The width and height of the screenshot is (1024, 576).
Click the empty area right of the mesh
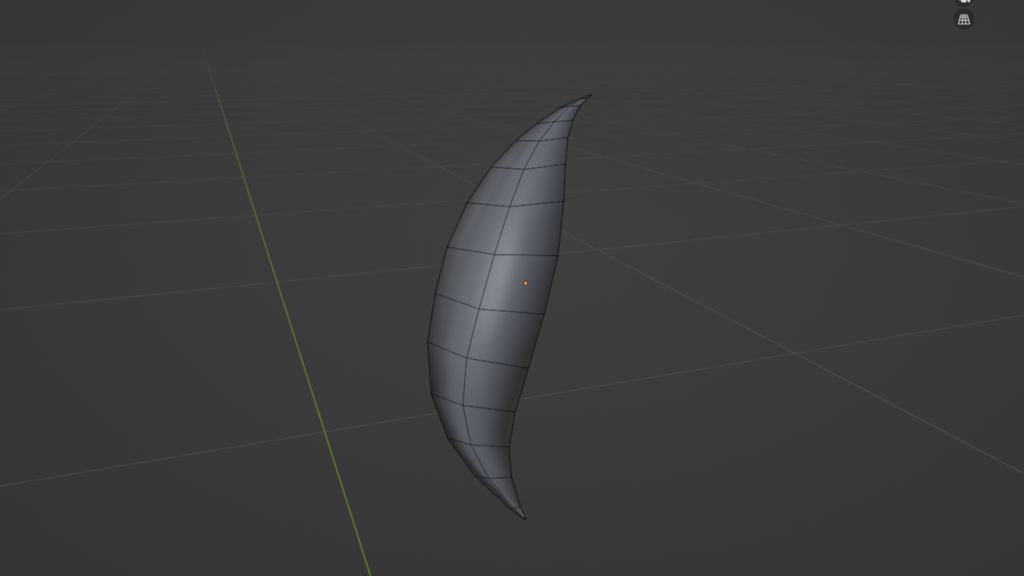tap(750, 300)
